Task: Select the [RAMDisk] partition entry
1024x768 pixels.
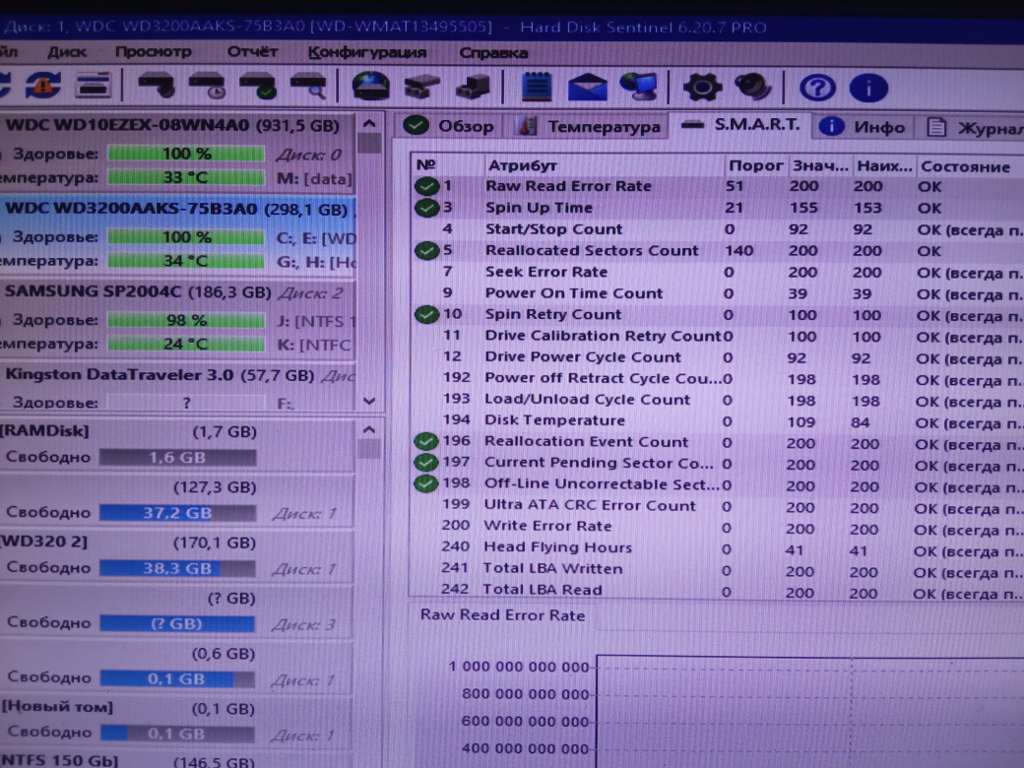Action: pyautogui.click(x=178, y=445)
